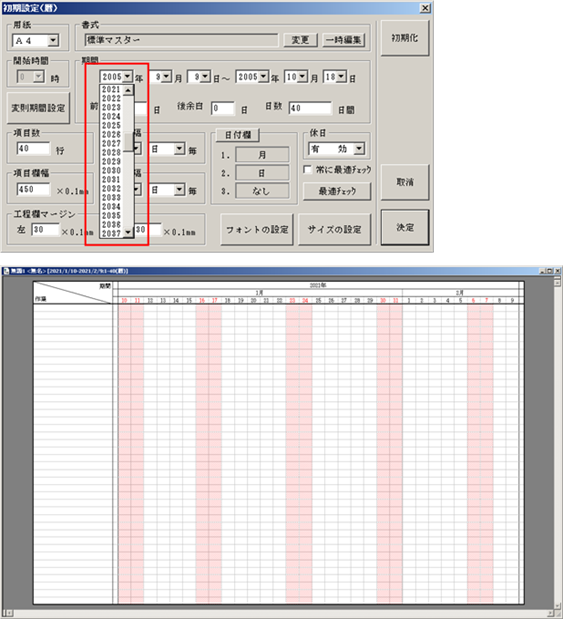Click the 1月 month header in chart
Image resolution: width=563 pixels, height=619 pixels.
coord(259,293)
